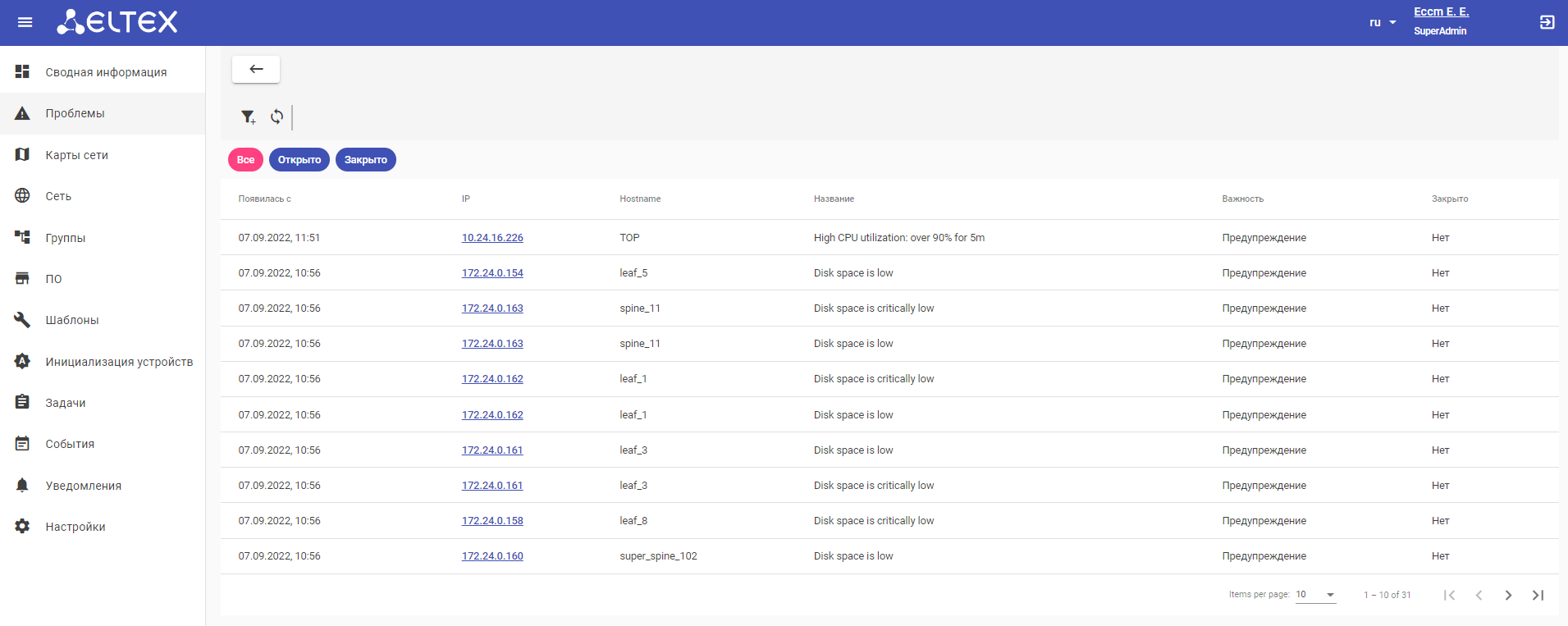
Task: Show all problems with the Все filter
Action: (x=245, y=160)
